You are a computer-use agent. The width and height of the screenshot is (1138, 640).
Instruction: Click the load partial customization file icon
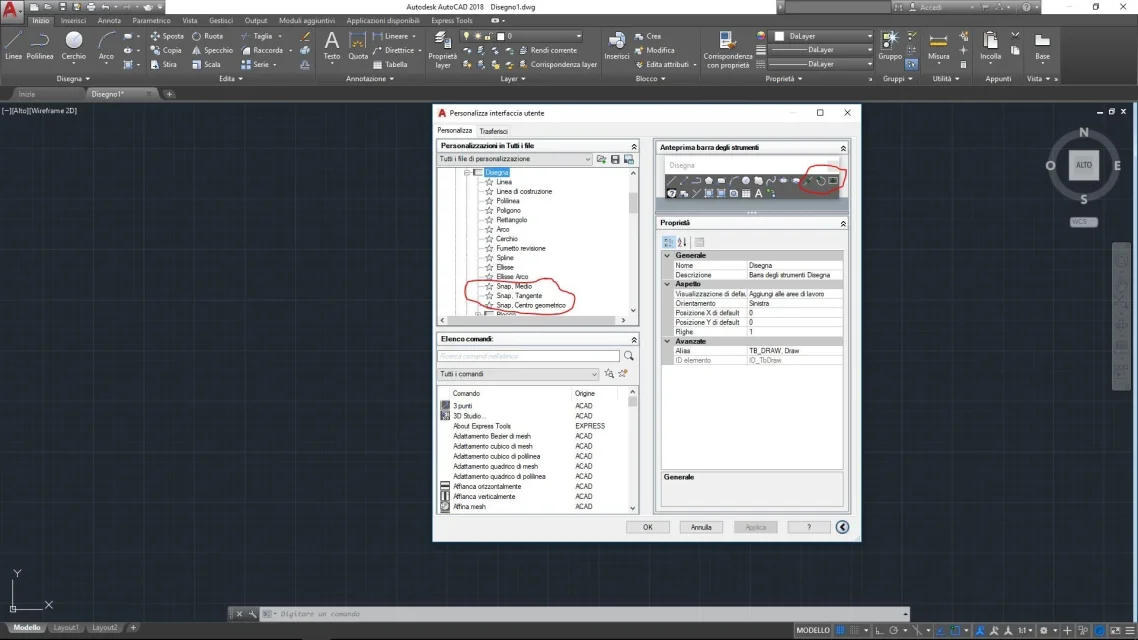coord(601,159)
